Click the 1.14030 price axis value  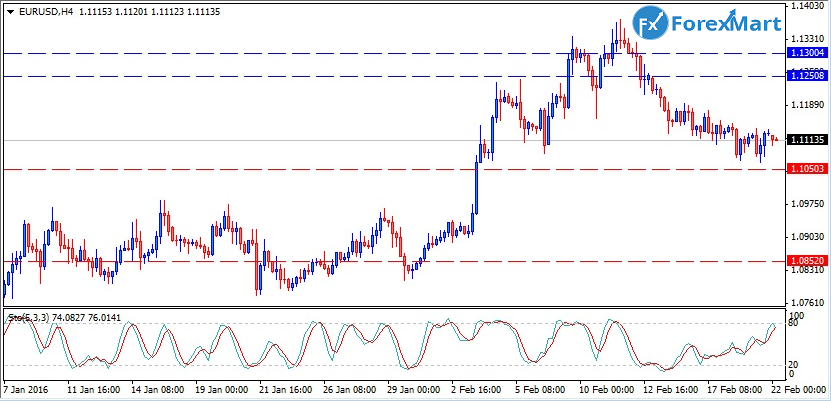point(805,6)
